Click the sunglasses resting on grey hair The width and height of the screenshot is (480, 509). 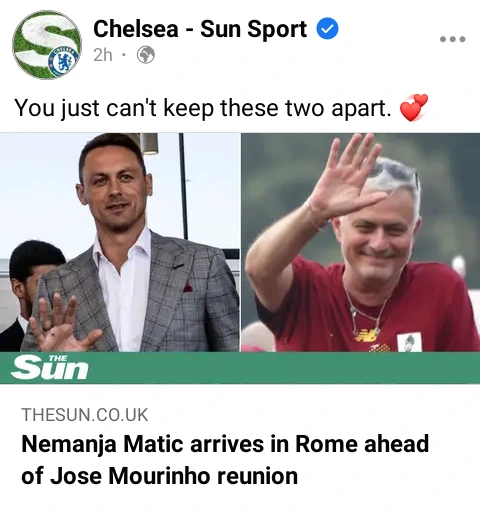pyautogui.click(x=395, y=173)
